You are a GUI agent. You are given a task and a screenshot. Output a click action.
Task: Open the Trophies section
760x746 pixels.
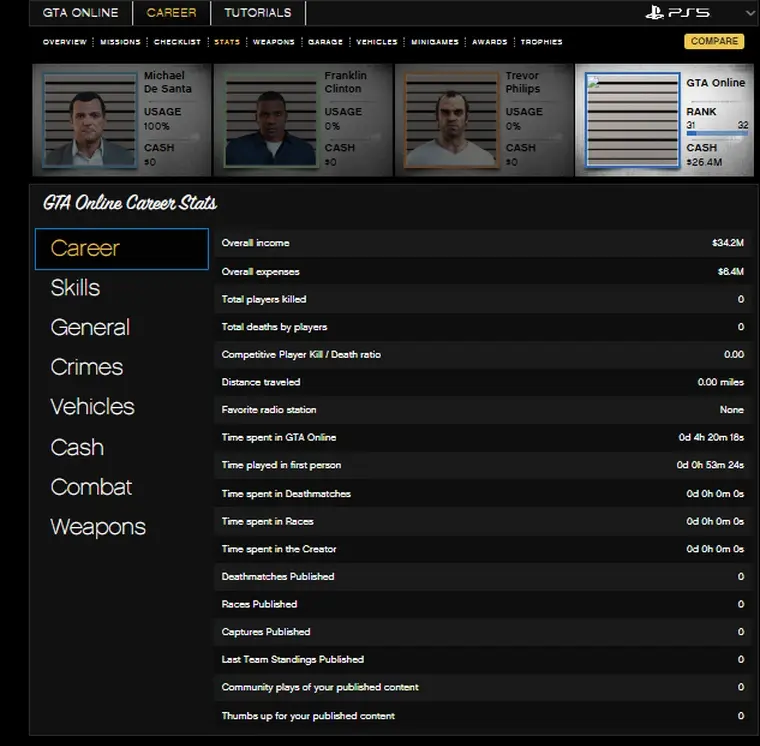tap(541, 42)
